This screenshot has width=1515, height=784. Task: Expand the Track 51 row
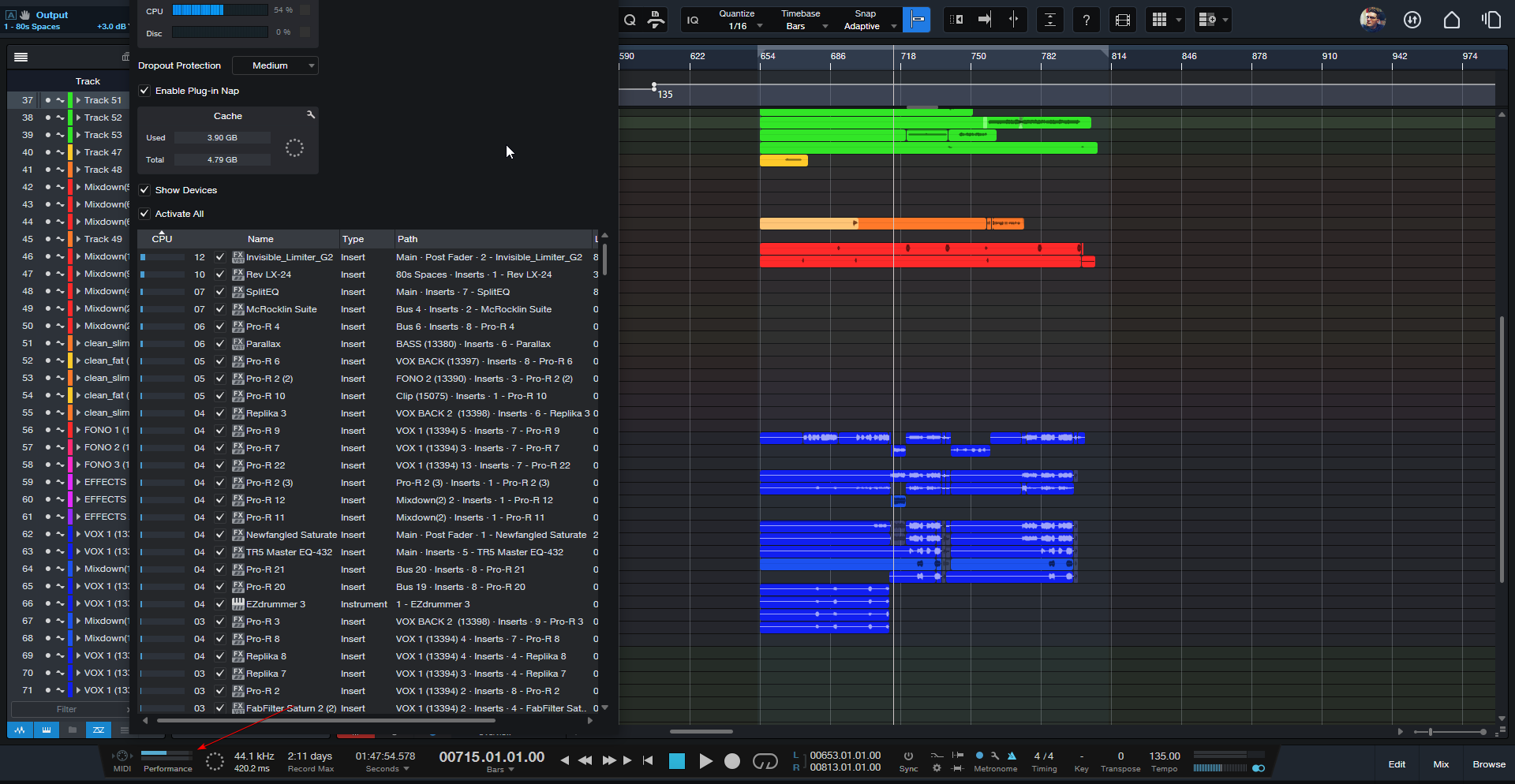point(78,100)
